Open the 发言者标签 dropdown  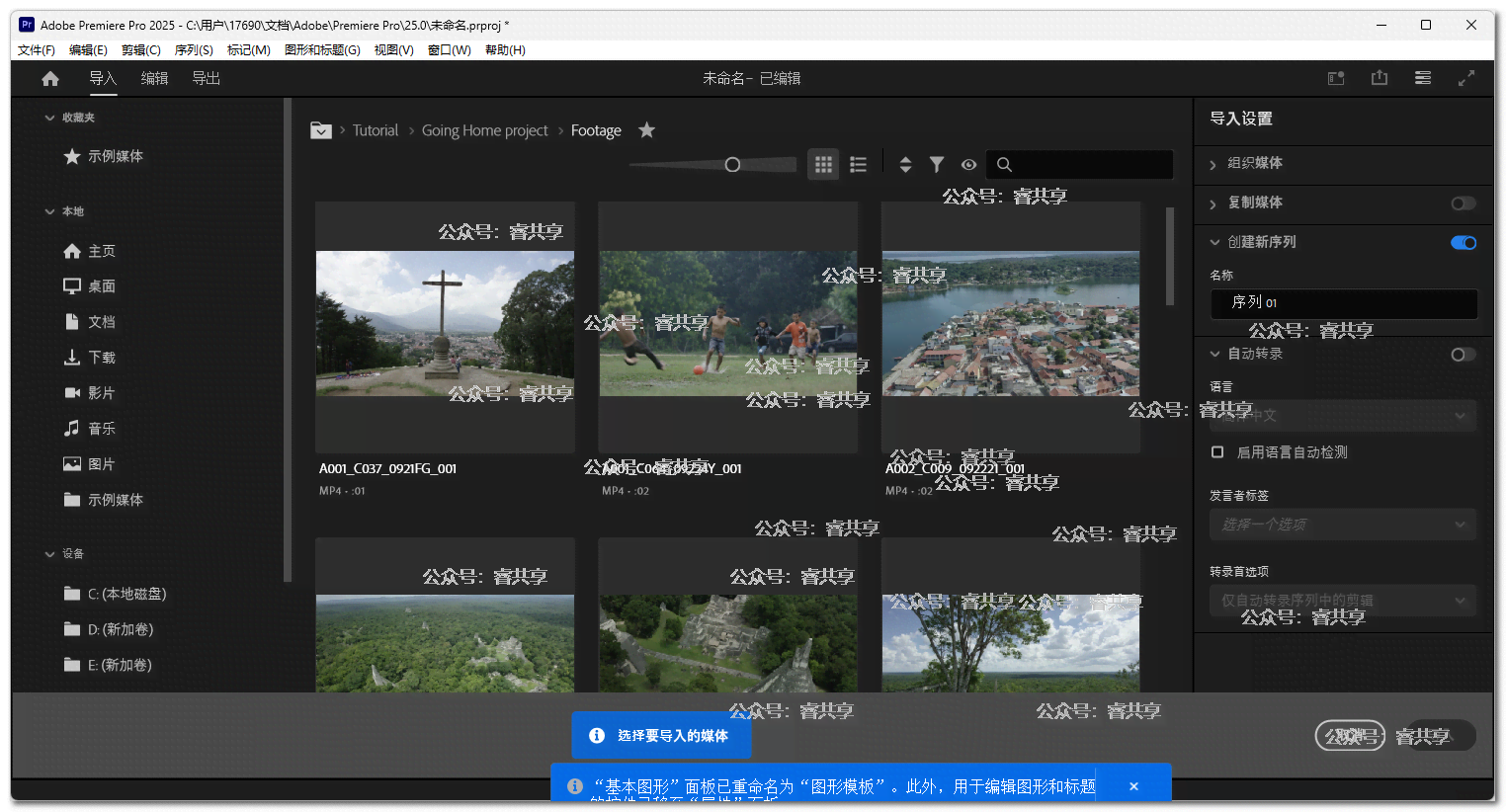pos(1342,525)
